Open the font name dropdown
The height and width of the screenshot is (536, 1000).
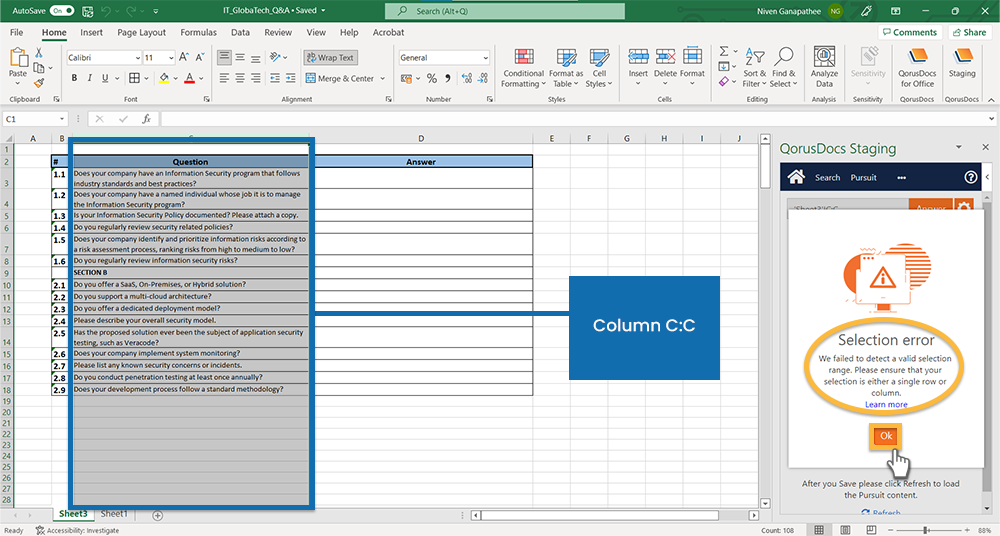click(138, 57)
